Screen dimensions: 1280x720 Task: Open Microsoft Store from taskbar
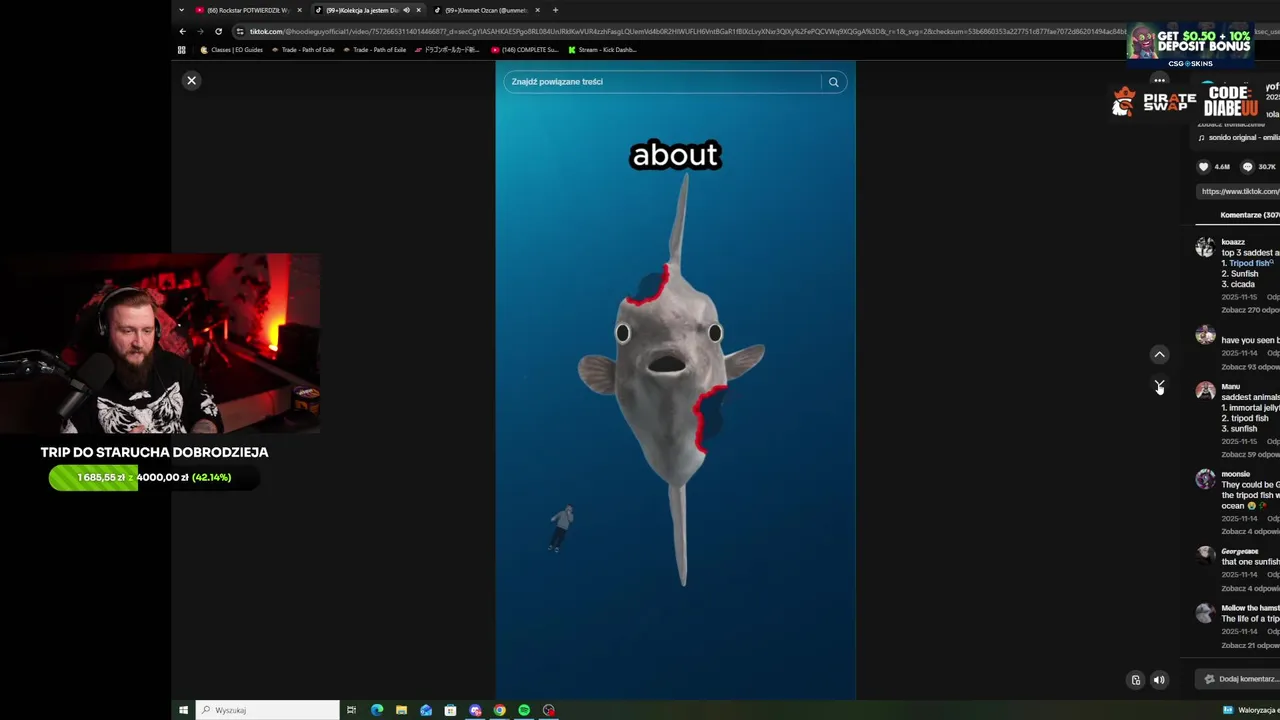click(450, 710)
